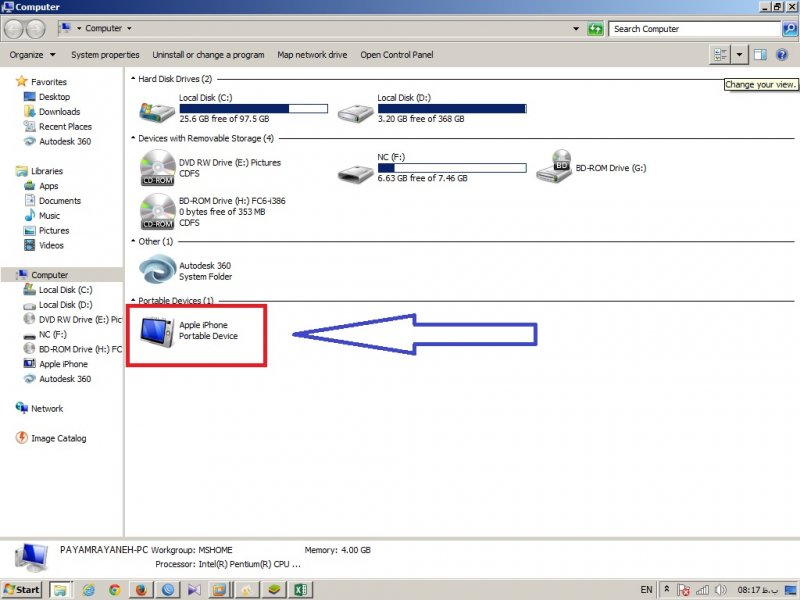
Task: Click the taskbar clock showing 08:17
Action: click(758, 590)
